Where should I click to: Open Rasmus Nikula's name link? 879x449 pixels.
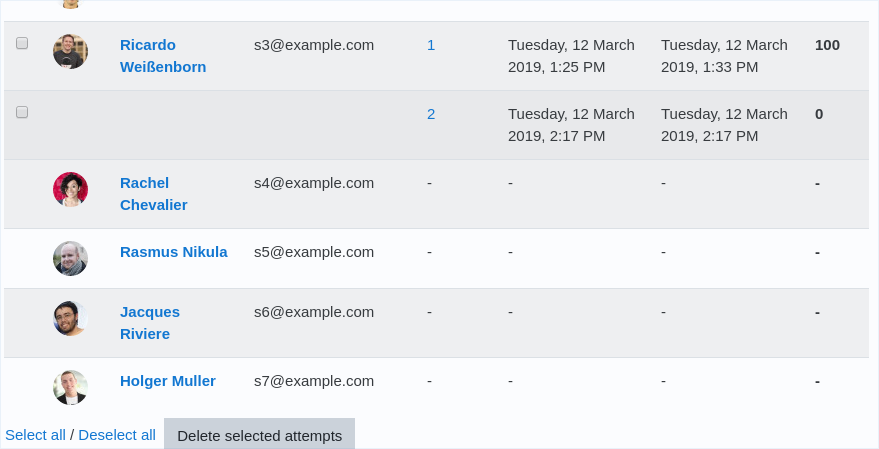point(174,252)
